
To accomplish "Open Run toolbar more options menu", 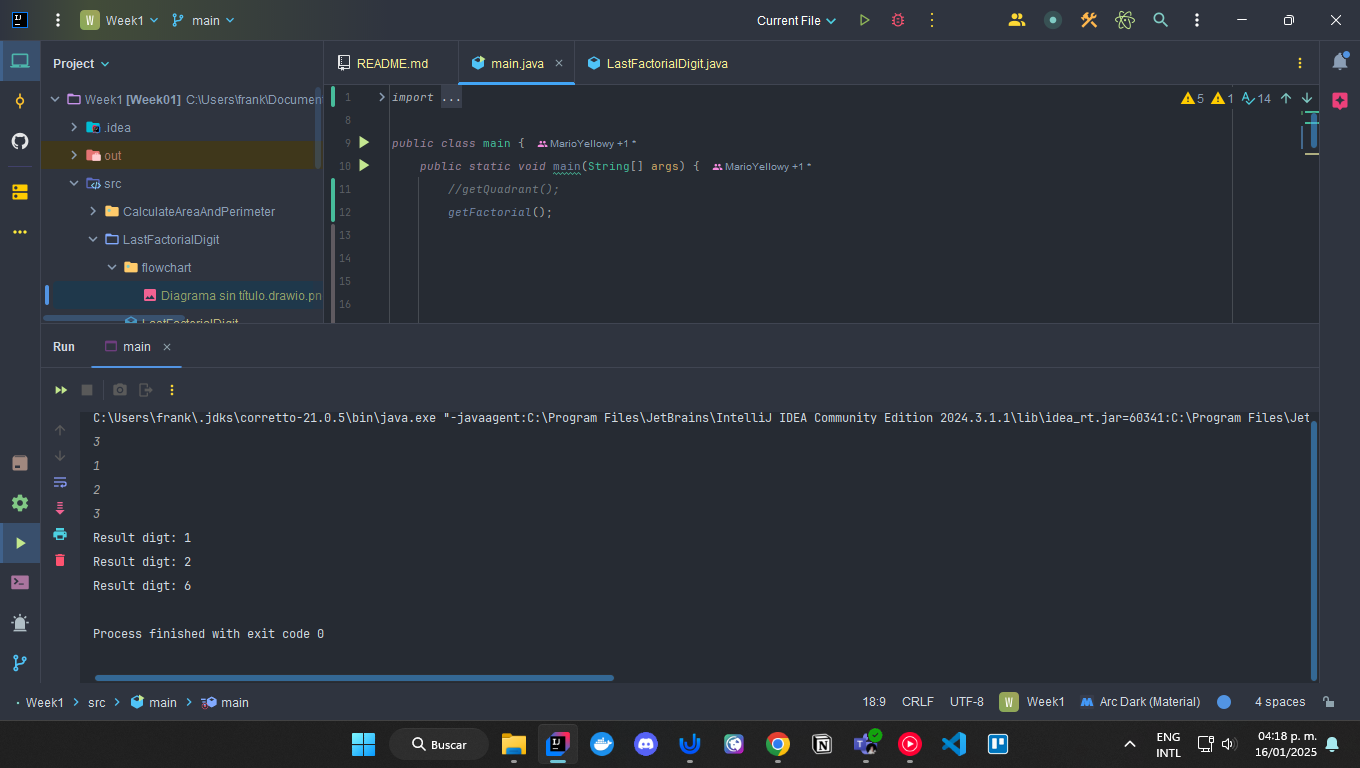I will (x=172, y=390).
